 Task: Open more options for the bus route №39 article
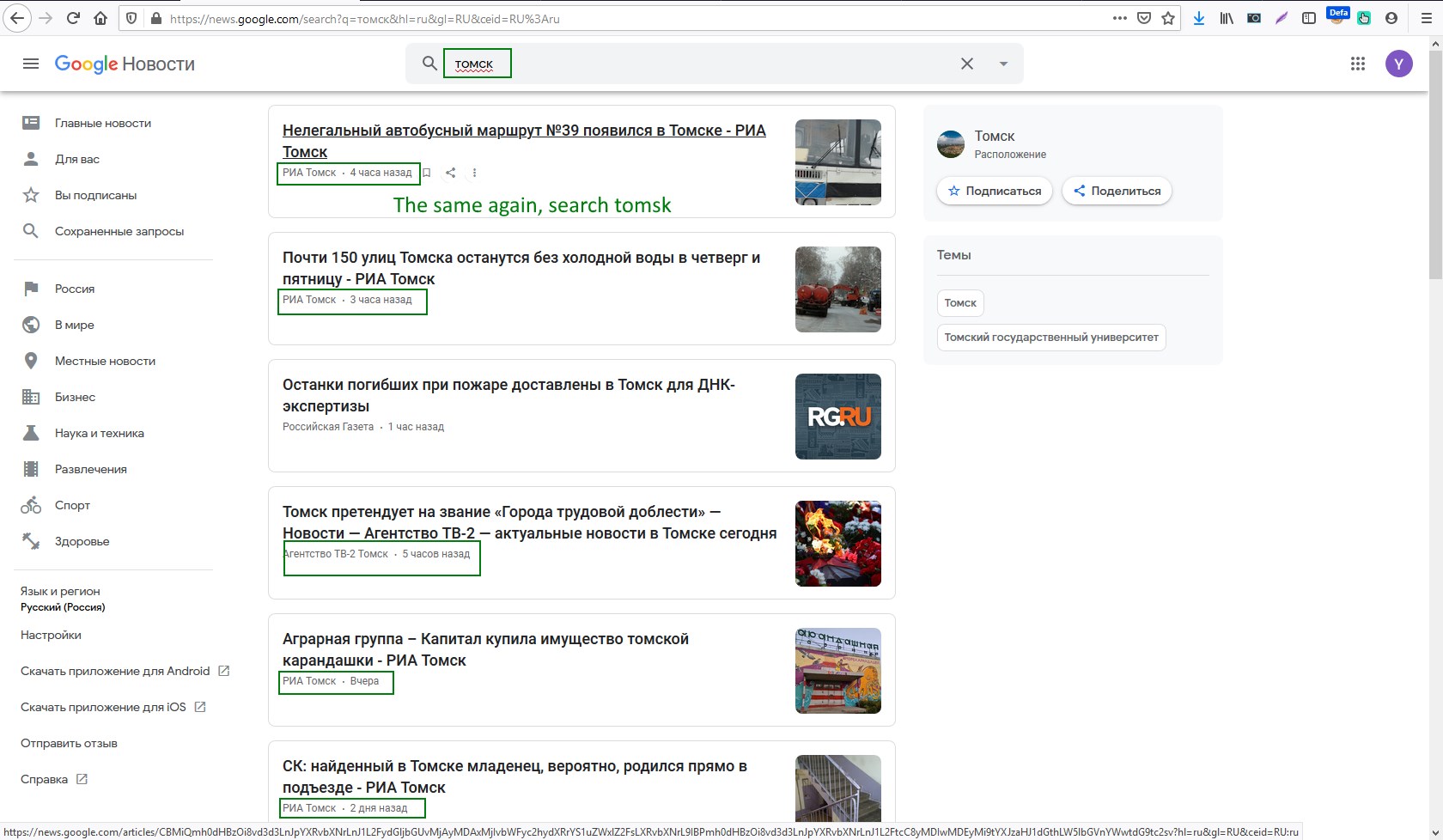(x=474, y=173)
